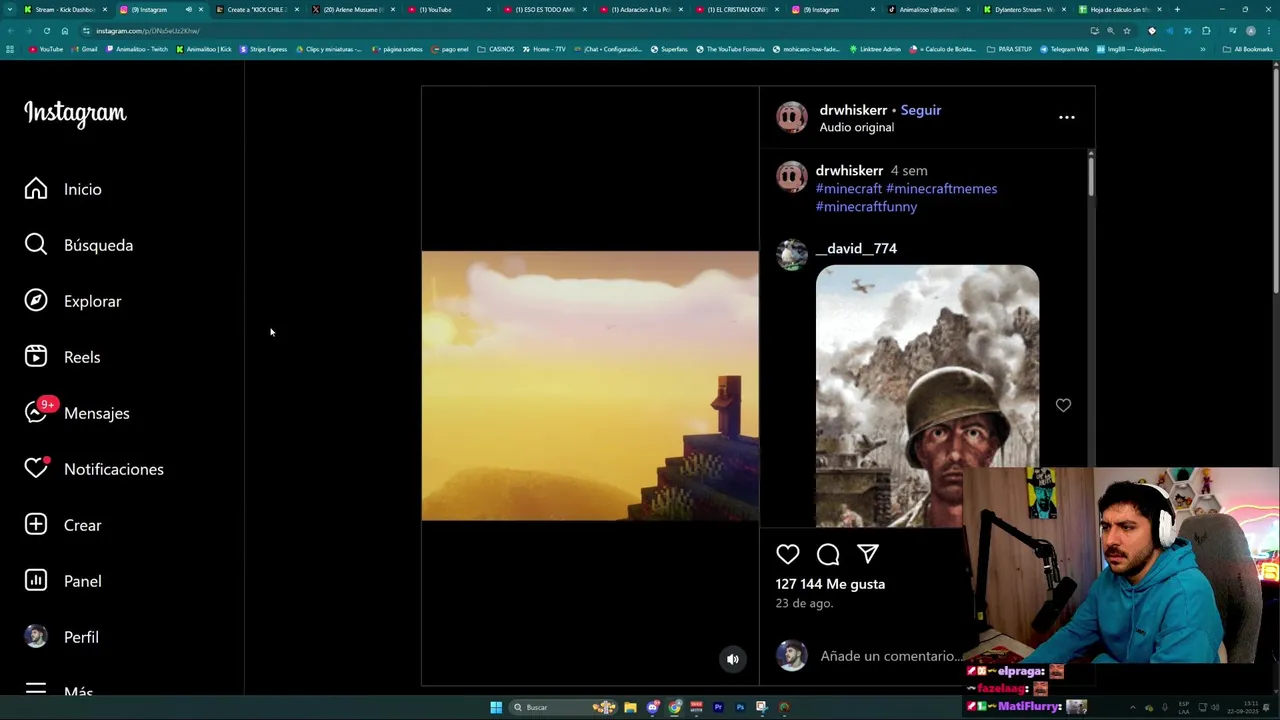The image size is (1280, 720).
Task: Go to Inicio in Instagram sidebar
Action: tap(64, 189)
